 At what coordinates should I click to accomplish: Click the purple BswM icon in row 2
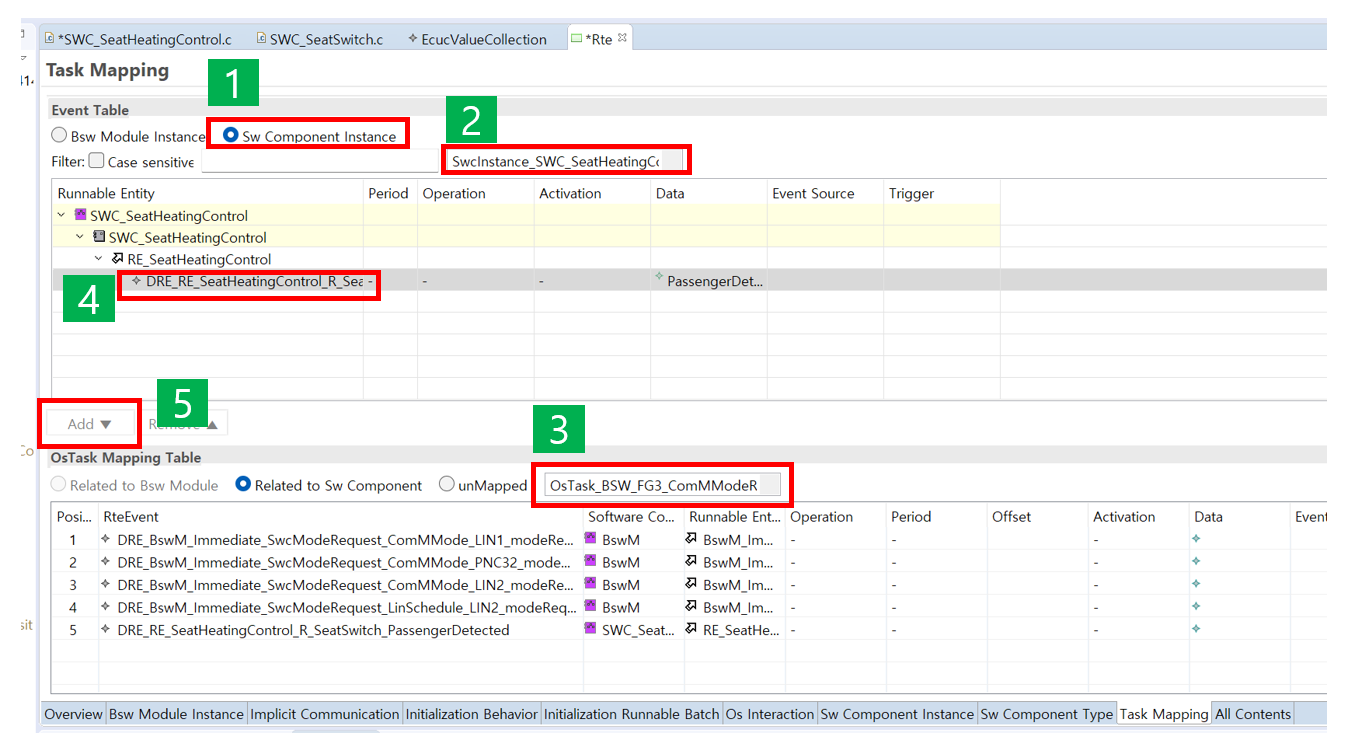tap(592, 562)
